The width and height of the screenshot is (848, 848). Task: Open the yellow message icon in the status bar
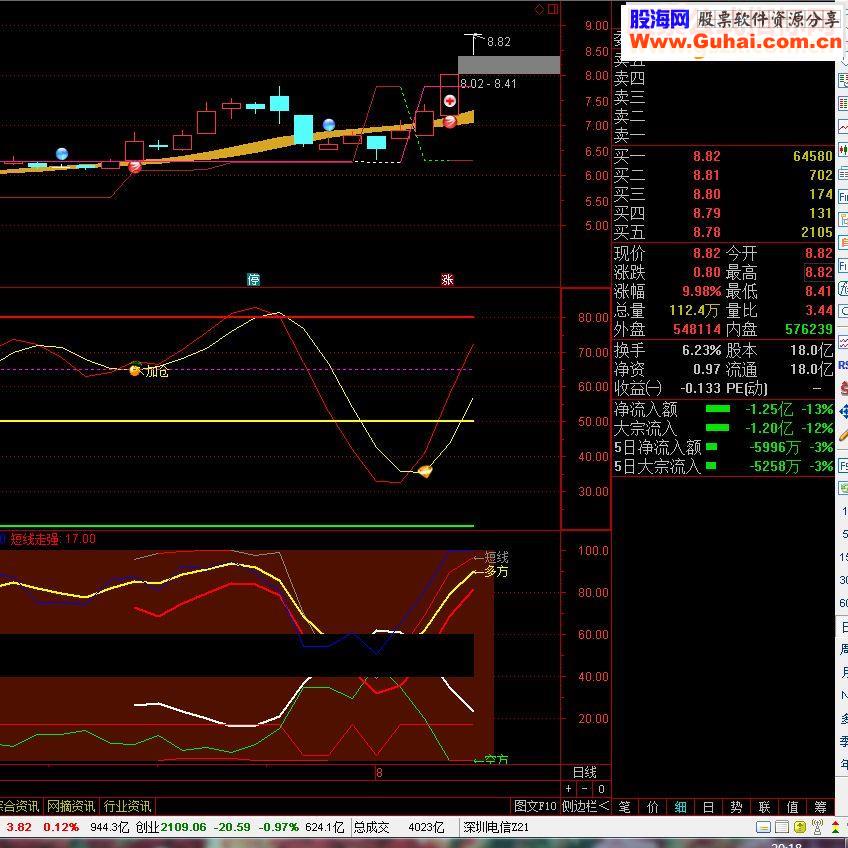click(x=763, y=827)
